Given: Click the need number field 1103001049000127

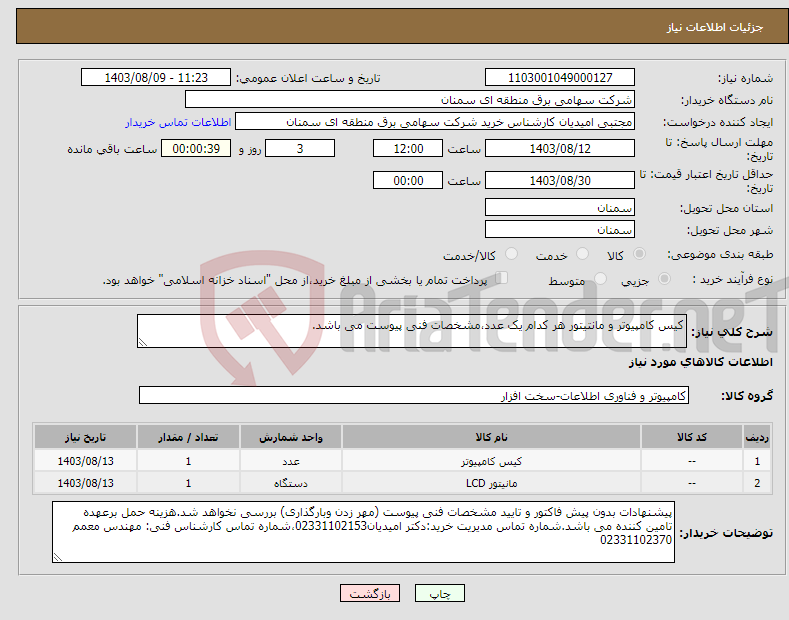Looking at the screenshot, I should pos(560,78).
